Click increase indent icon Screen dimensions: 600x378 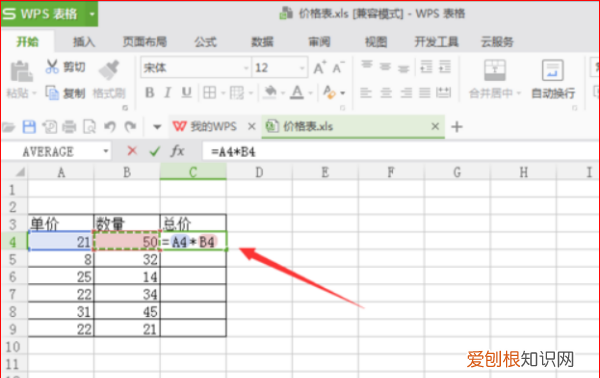445,67
